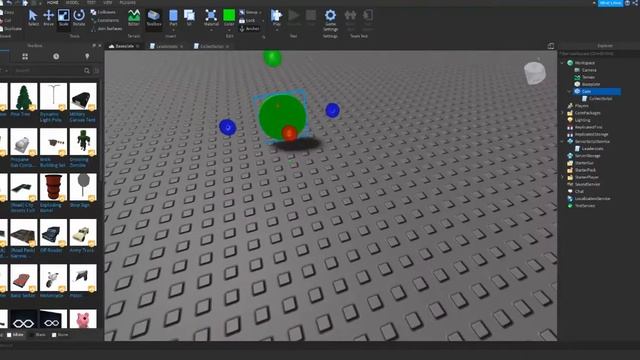This screenshot has width=640, height=360.
Task: Choose the Select tool in the ribbon
Action: click(x=33, y=18)
